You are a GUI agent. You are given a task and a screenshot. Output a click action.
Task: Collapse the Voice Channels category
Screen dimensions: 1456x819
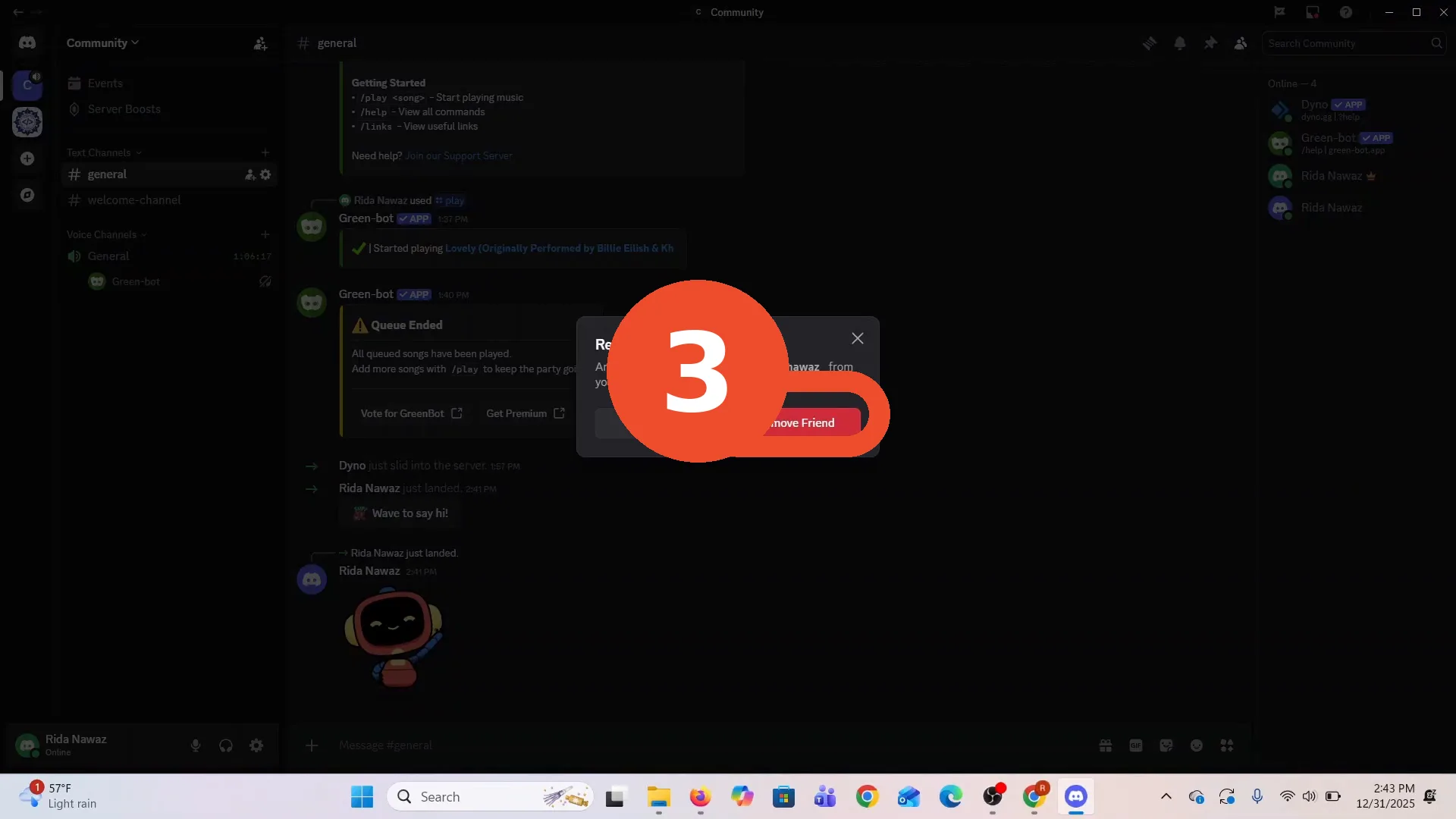click(x=106, y=234)
